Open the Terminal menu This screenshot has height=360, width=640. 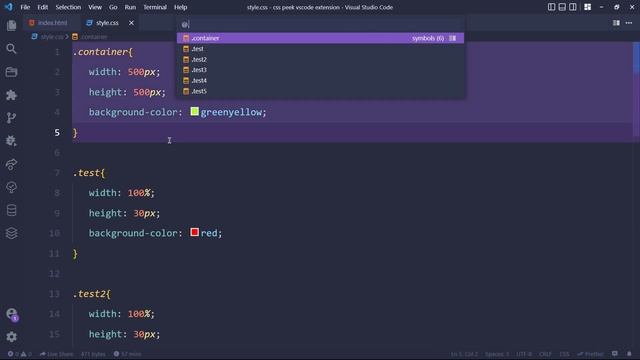(x=155, y=7)
